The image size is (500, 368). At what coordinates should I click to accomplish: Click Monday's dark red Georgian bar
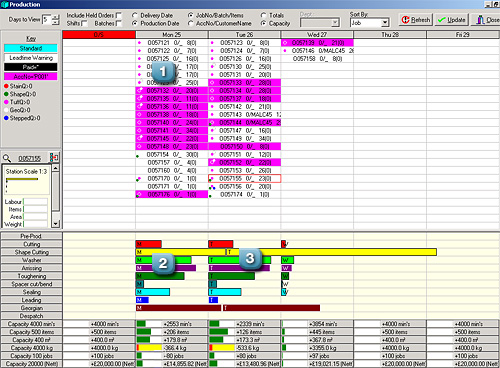[178, 308]
